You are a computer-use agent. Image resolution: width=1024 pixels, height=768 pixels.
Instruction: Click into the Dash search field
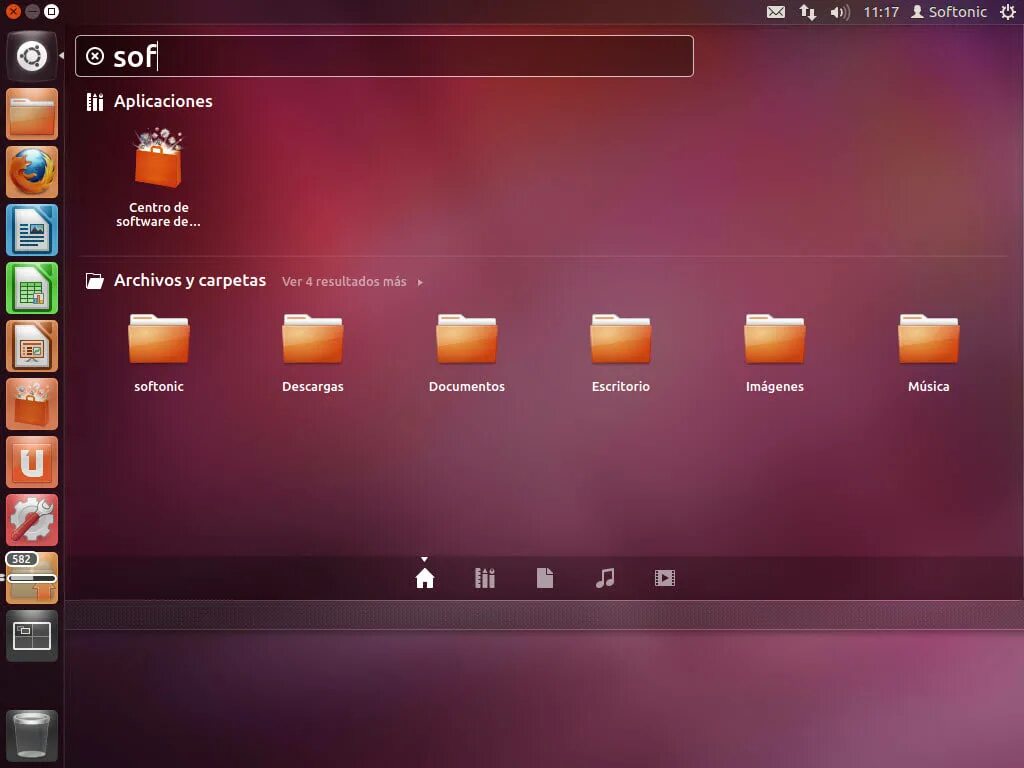[x=384, y=56]
